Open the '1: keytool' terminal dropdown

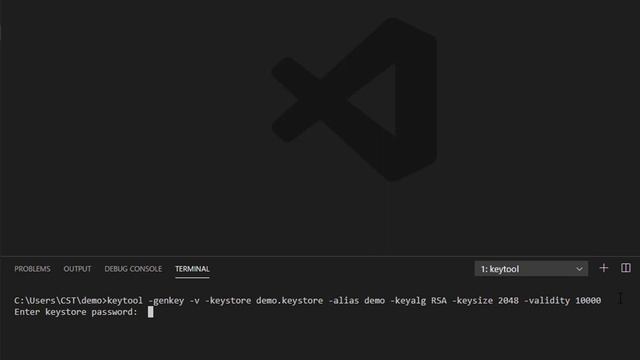pos(531,269)
